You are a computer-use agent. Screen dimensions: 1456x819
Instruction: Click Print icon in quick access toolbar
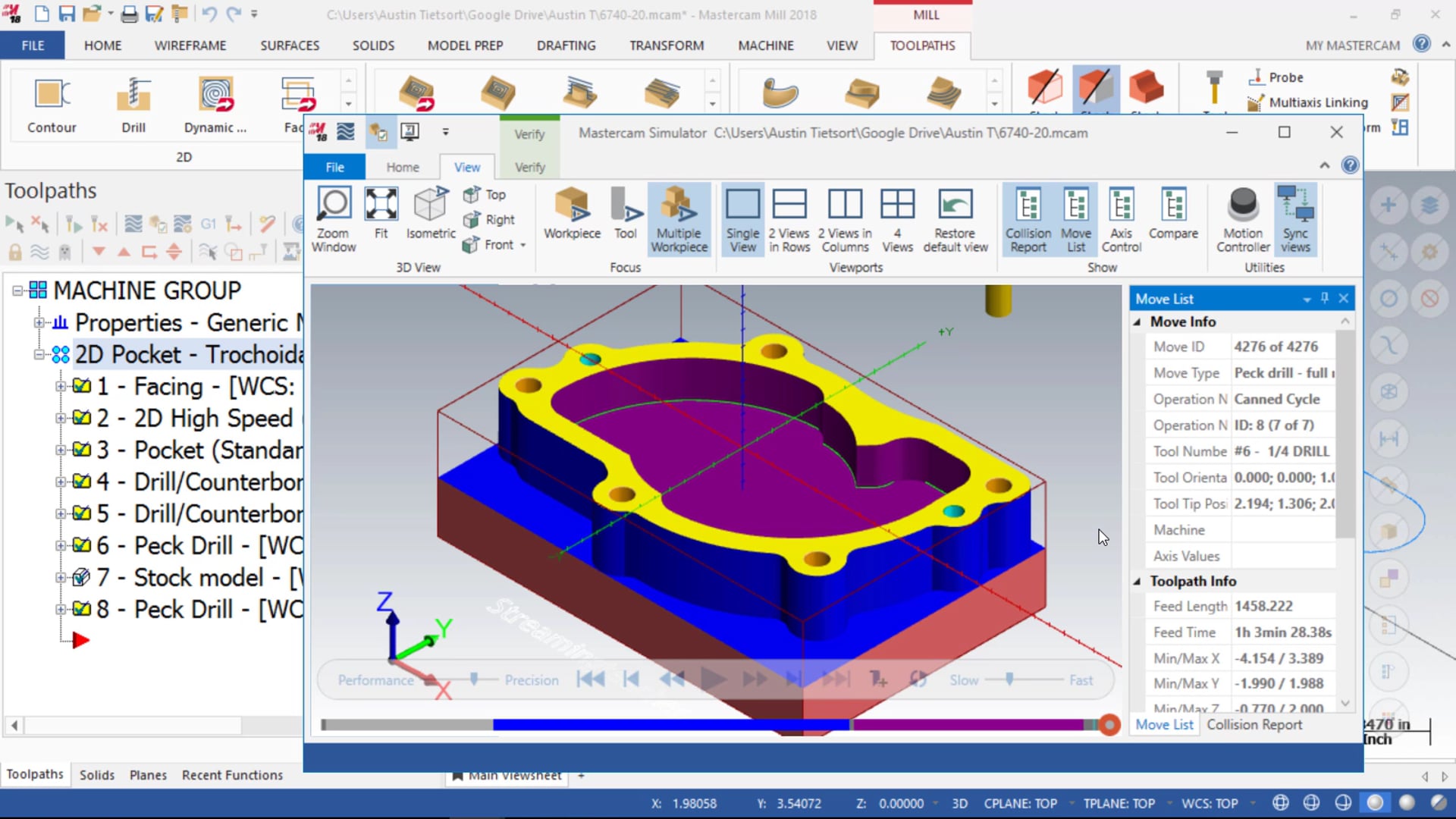pos(130,14)
